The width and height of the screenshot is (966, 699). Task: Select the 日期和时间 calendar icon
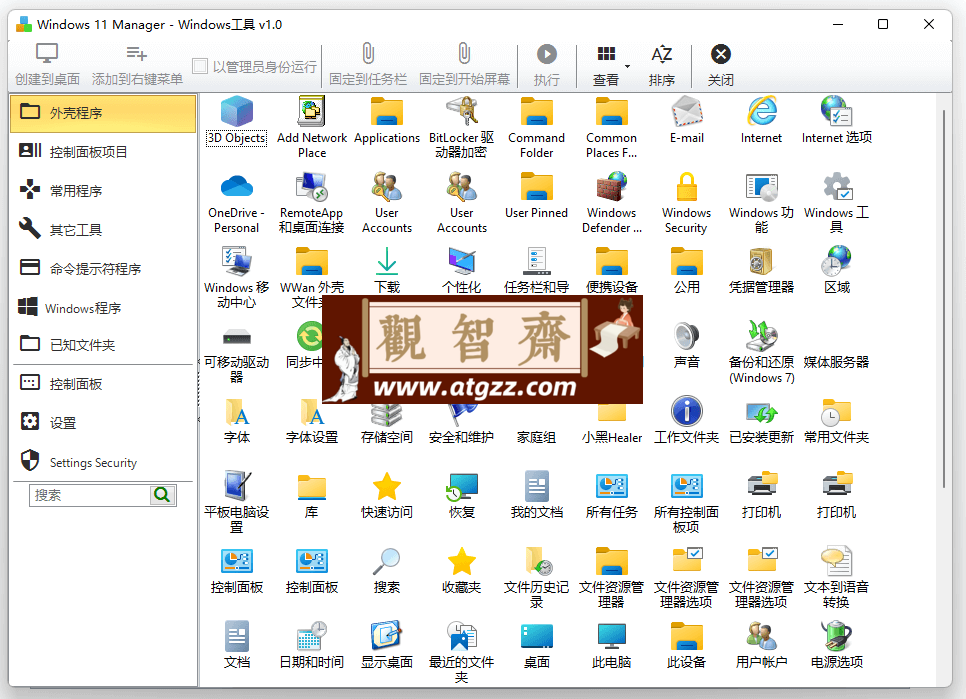point(312,636)
